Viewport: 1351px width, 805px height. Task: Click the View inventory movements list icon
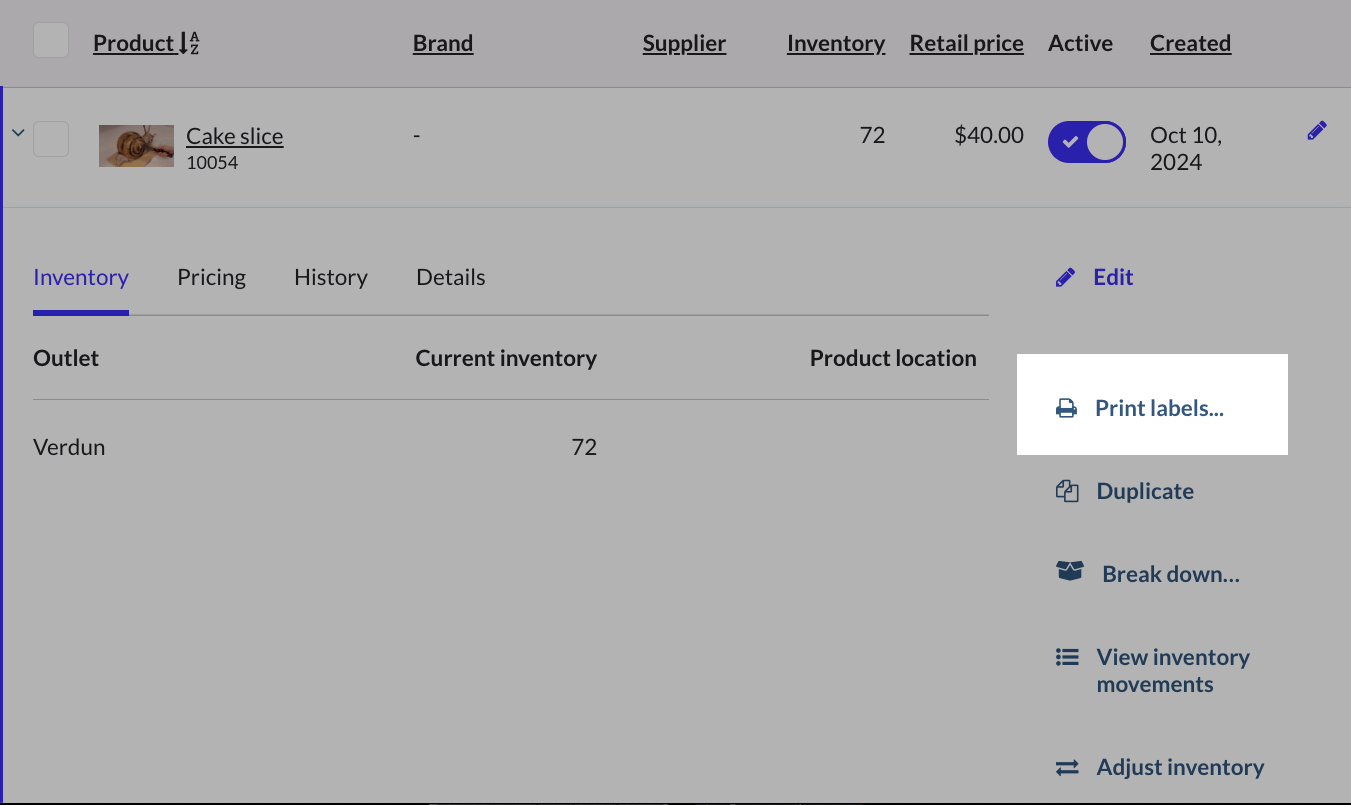click(x=1067, y=657)
